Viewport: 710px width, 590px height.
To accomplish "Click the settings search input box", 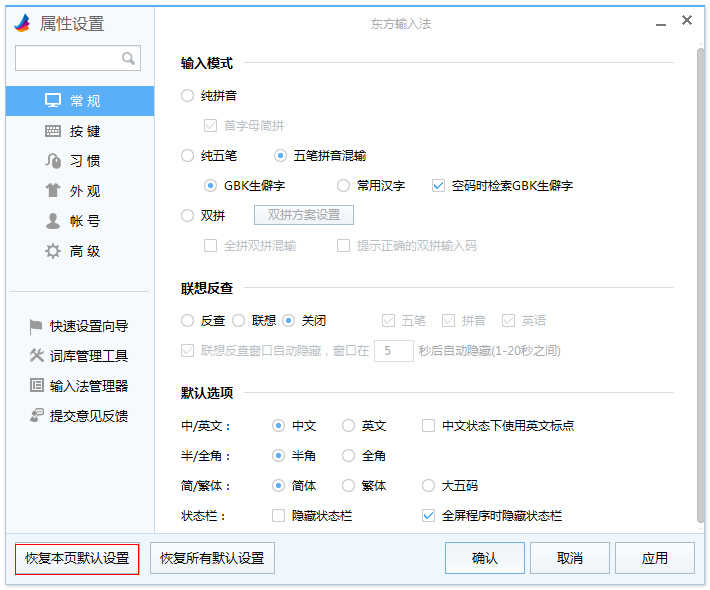I will tap(78, 58).
